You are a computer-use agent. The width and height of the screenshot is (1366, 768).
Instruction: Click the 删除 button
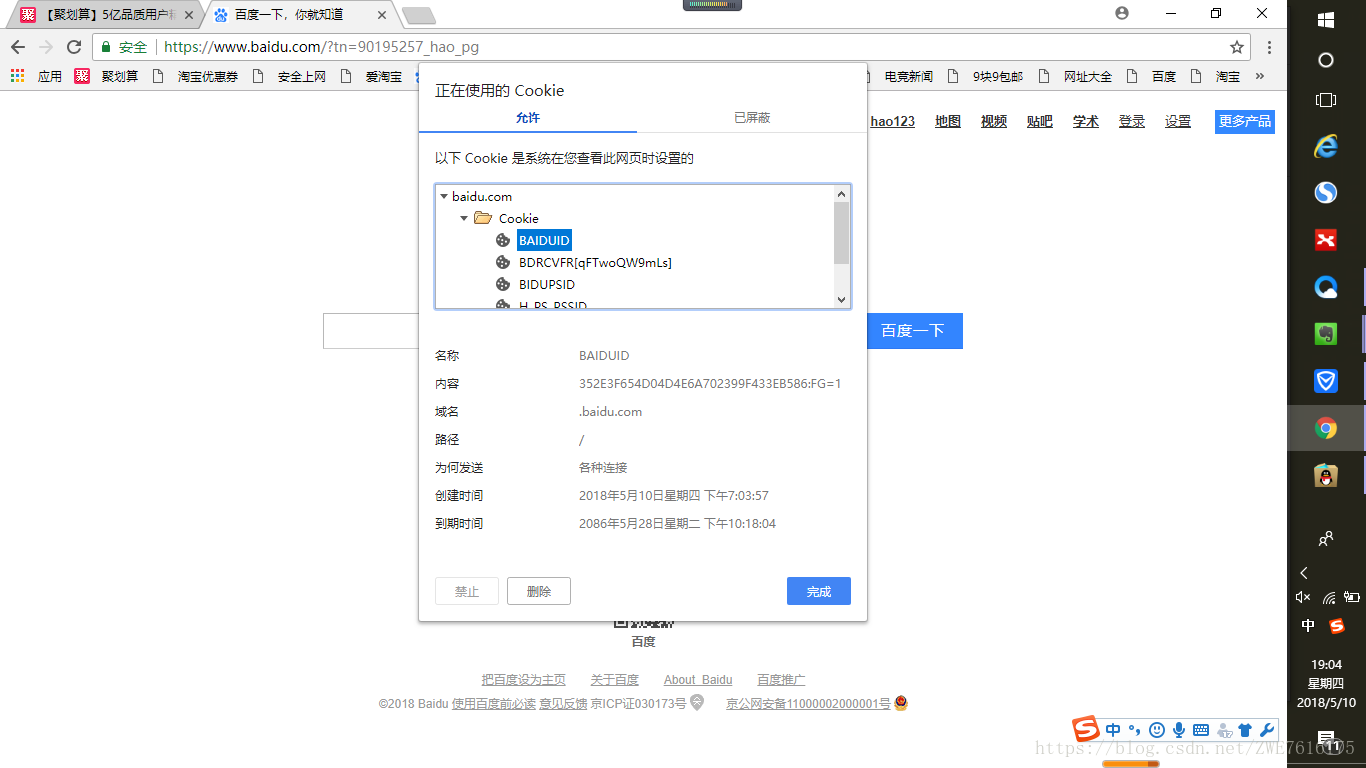coord(539,591)
